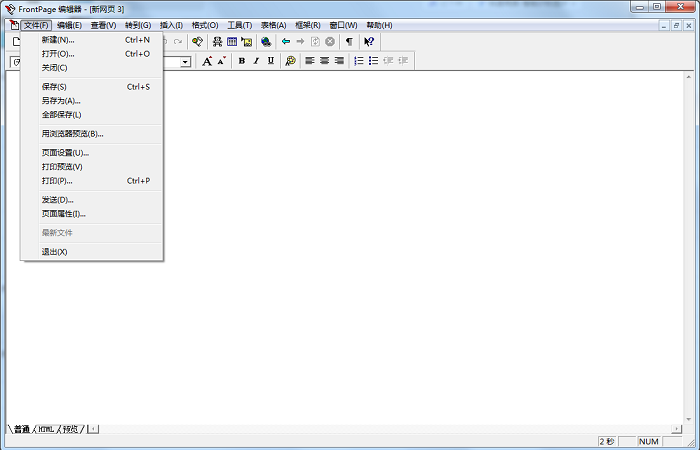
Task: Switch to the HTML view tab
Action: [x=46, y=429]
